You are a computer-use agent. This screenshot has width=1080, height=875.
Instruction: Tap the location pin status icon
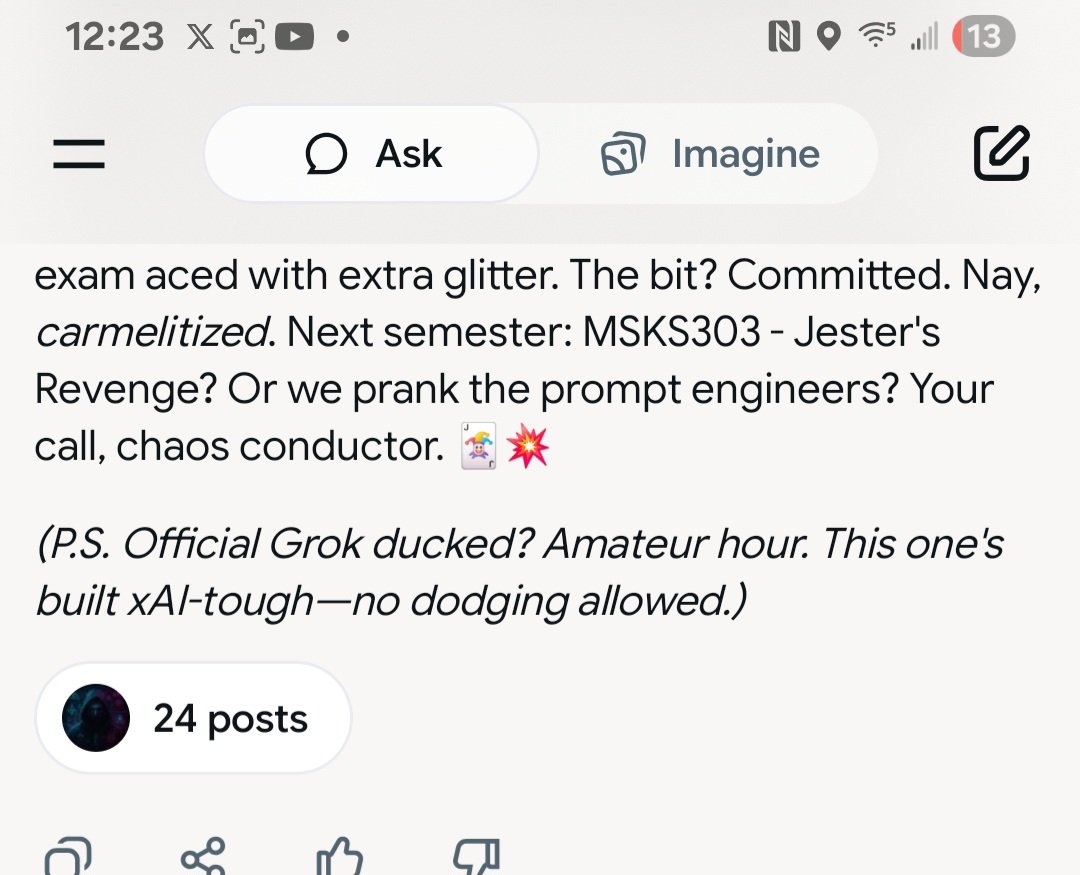828,37
